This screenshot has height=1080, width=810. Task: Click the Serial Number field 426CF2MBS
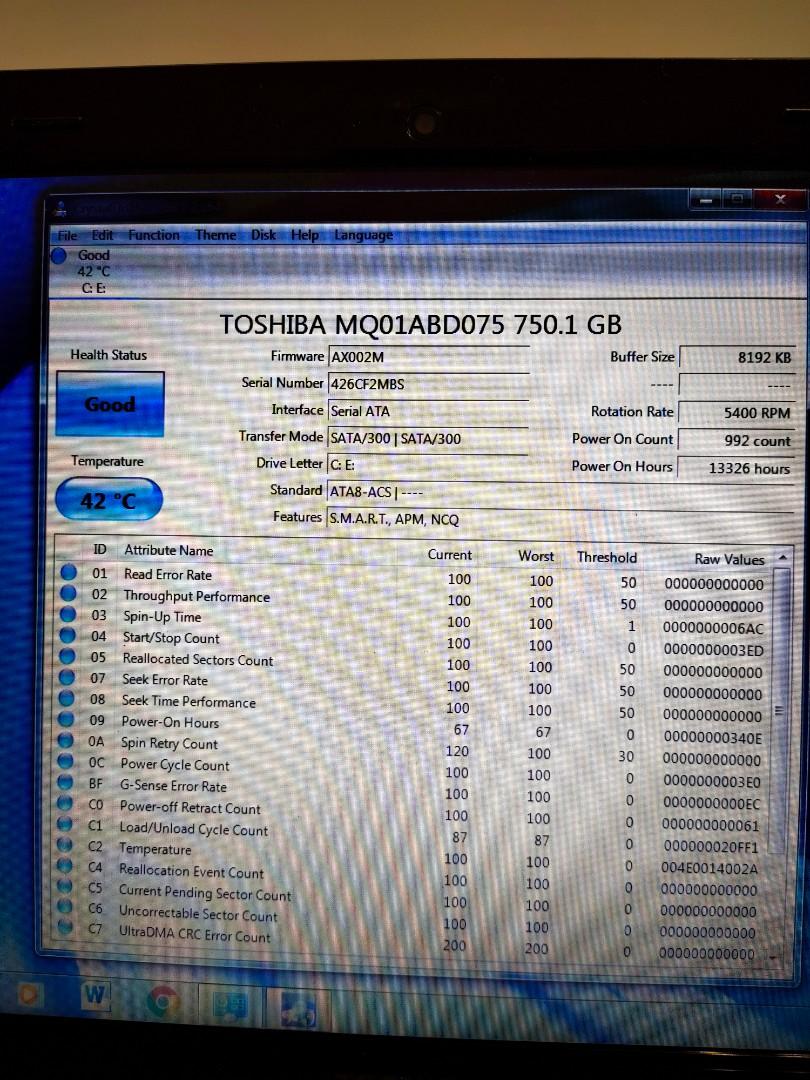pos(428,384)
